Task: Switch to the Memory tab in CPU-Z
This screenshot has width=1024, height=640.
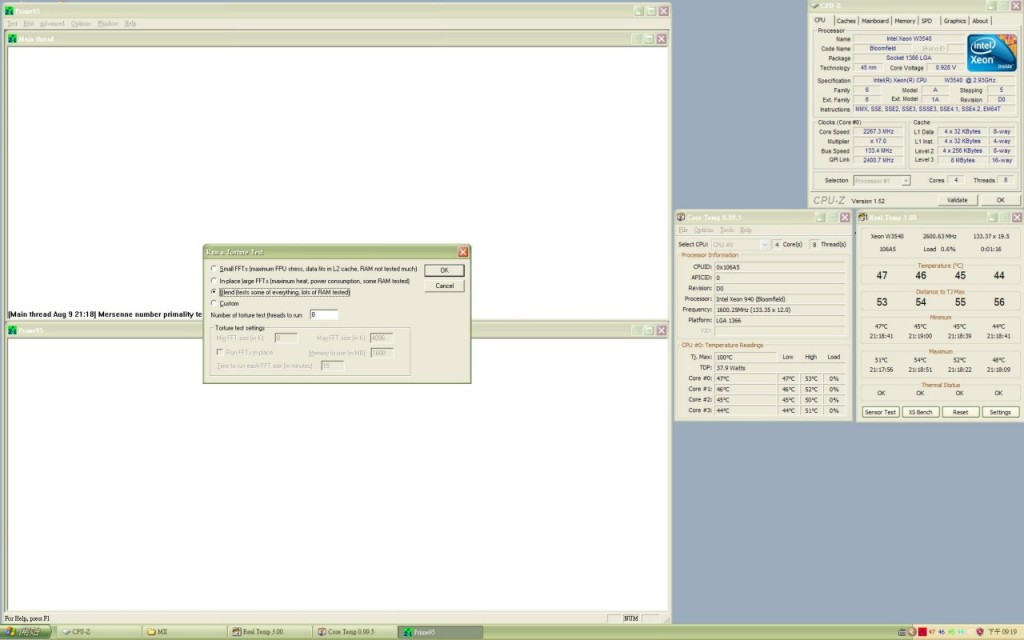Action: [x=904, y=21]
